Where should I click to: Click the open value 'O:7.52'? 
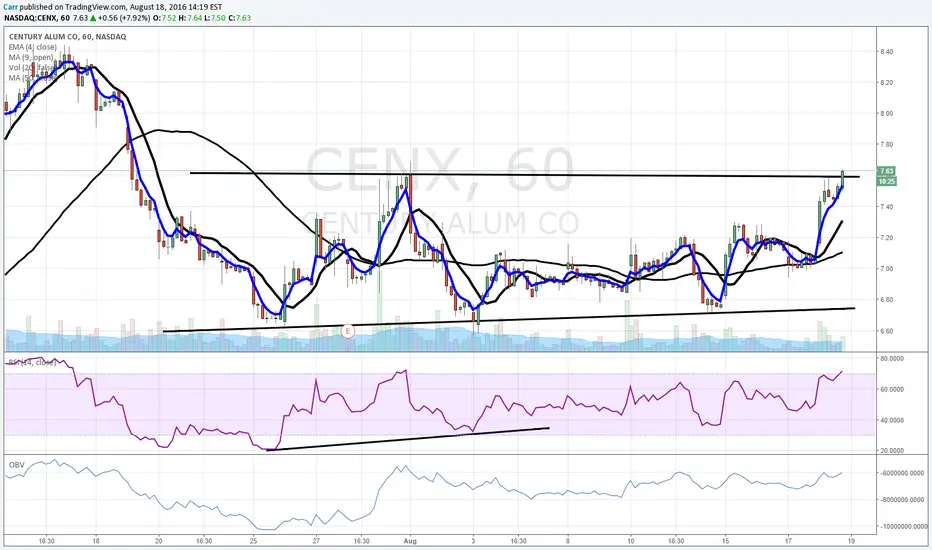pyautogui.click(x=165, y=18)
